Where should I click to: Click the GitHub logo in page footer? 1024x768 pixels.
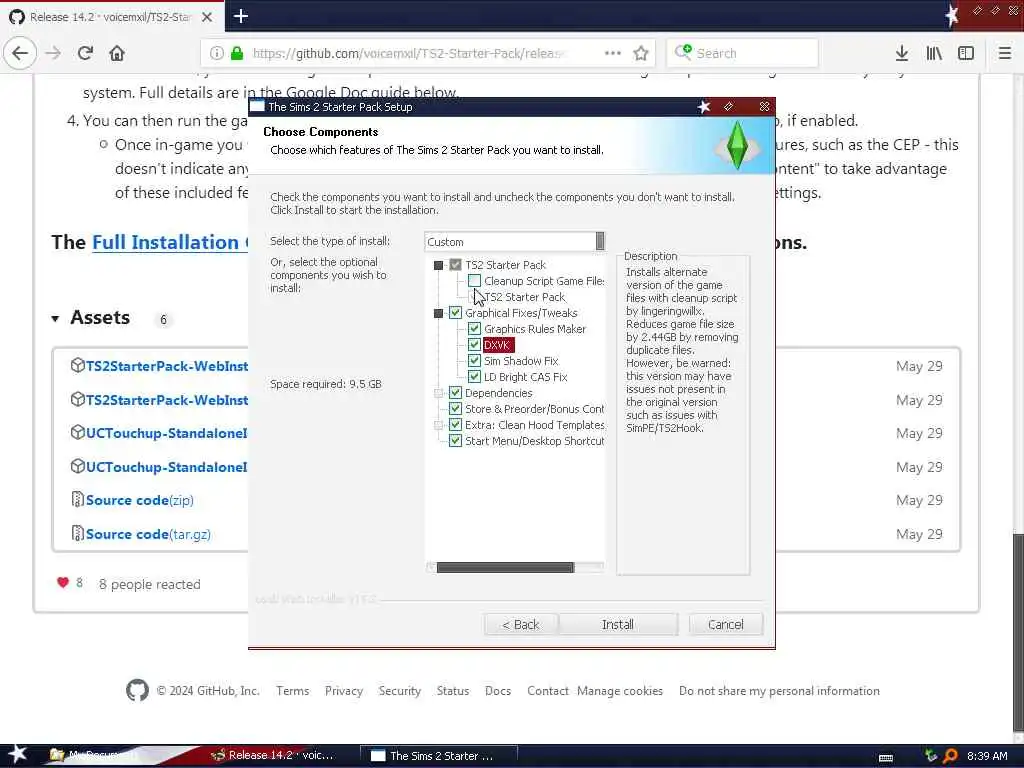click(137, 690)
